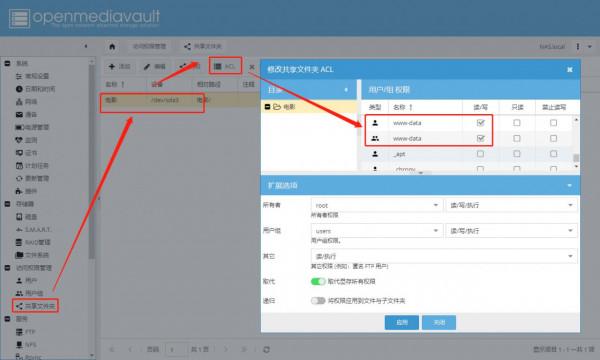Open Power Management item with battery icon
The width and height of the screenshot is (600, 360).
[x=32, y=127]
